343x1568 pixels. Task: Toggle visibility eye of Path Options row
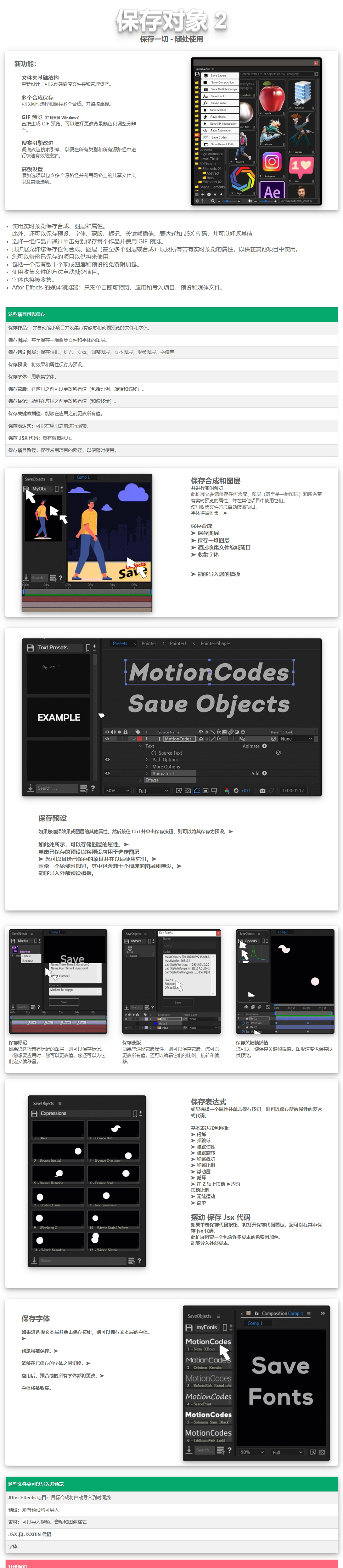click(x=107, y=760)
